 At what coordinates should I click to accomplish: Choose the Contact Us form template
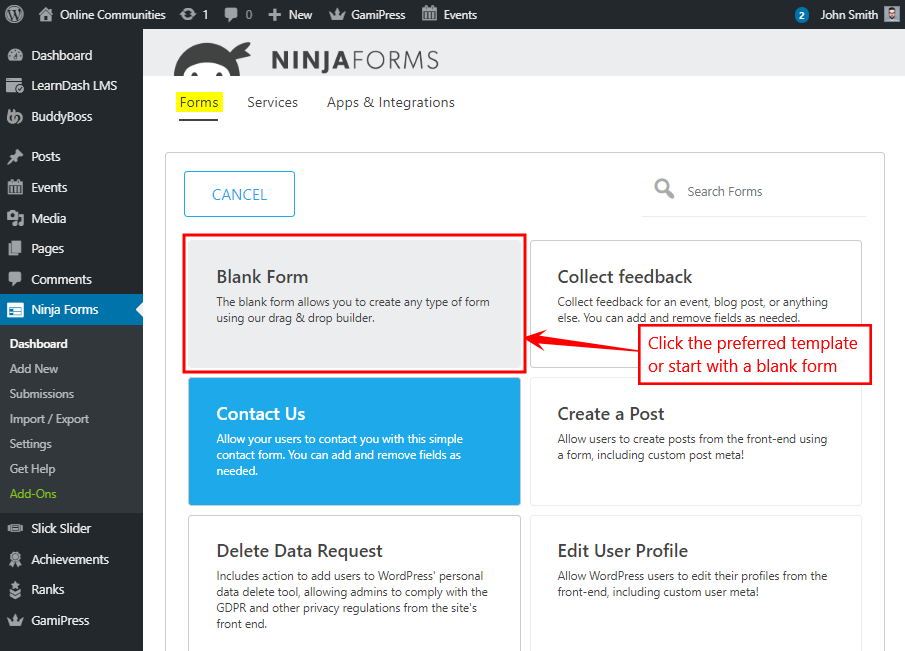click(x=354, y=440)
